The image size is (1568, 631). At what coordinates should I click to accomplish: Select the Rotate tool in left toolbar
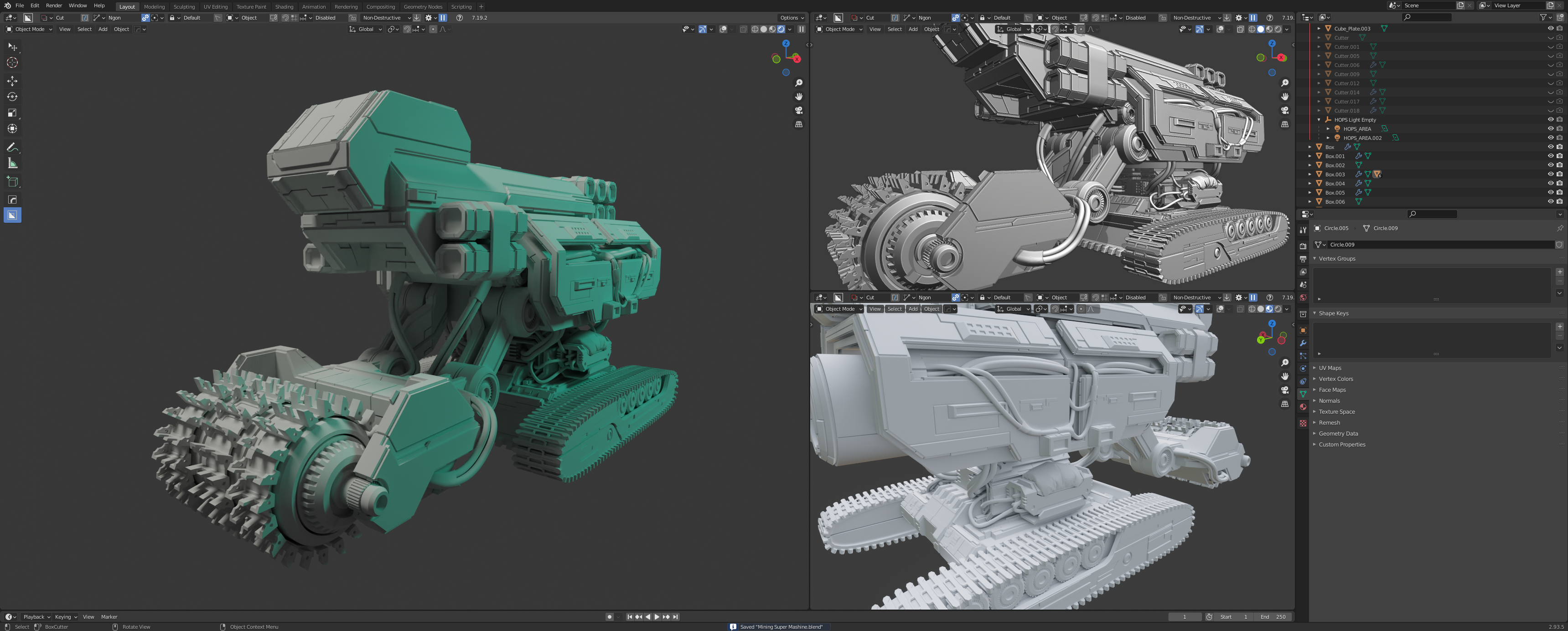(x=12, y=97)
